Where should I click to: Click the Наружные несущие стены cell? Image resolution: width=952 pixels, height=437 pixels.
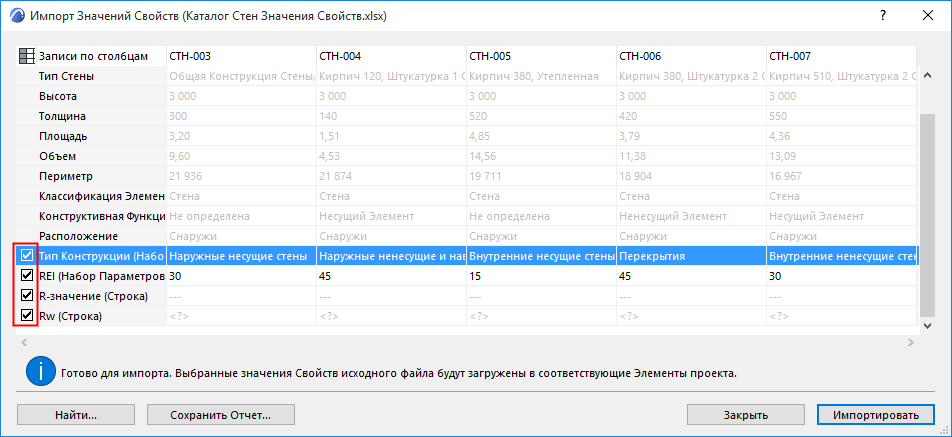pos(241,256)
